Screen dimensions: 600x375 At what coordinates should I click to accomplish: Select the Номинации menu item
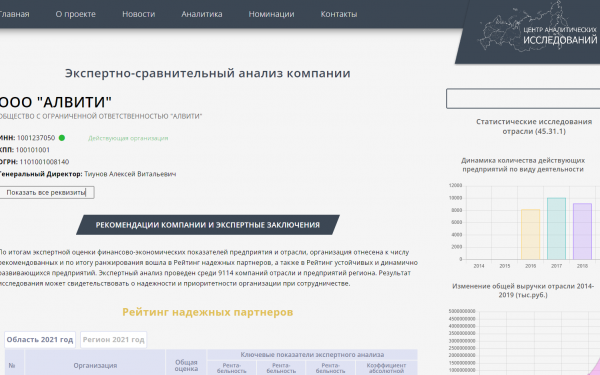[x=271, y=14]
